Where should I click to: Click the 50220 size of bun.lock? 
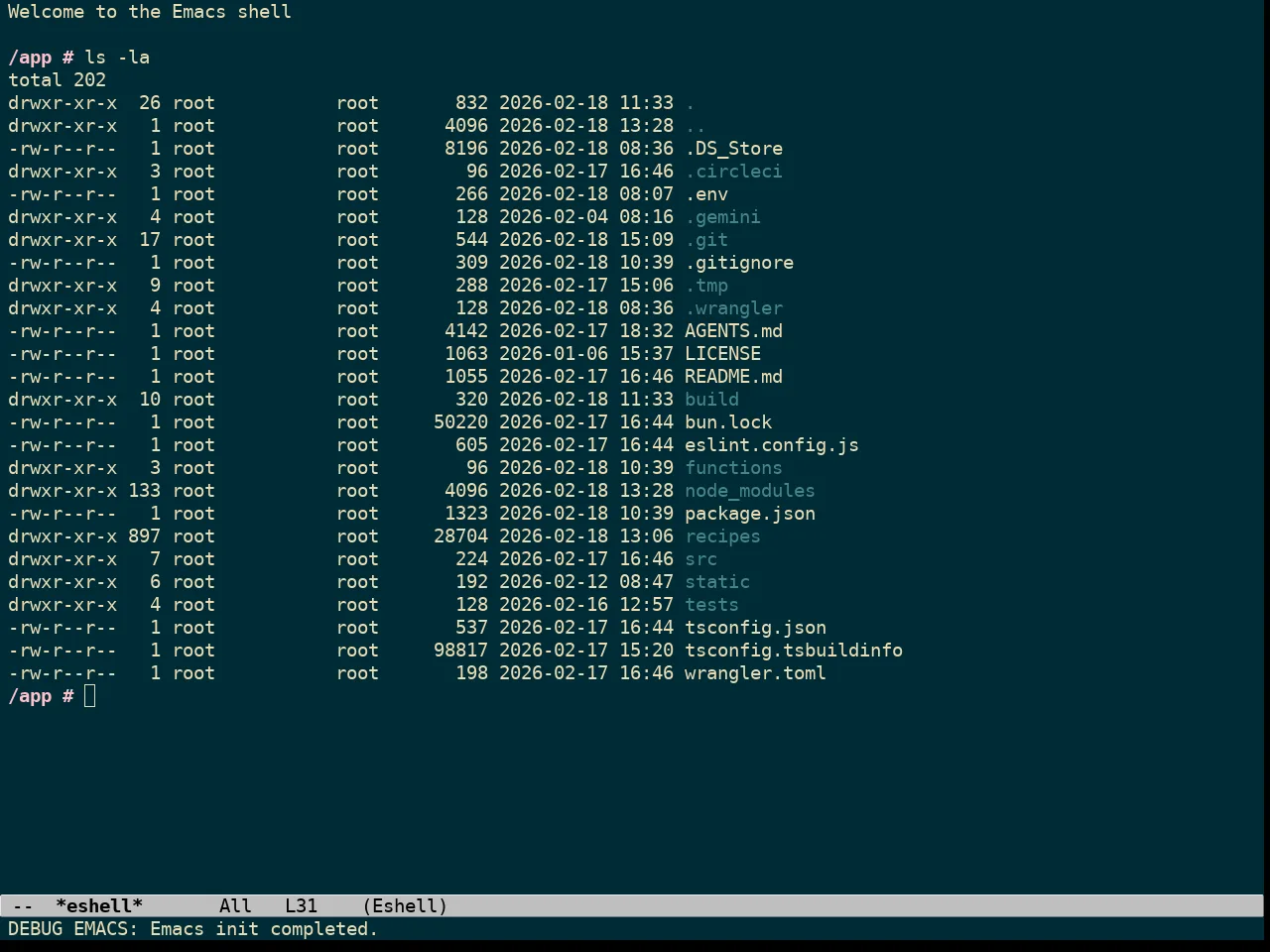(460, 422)
